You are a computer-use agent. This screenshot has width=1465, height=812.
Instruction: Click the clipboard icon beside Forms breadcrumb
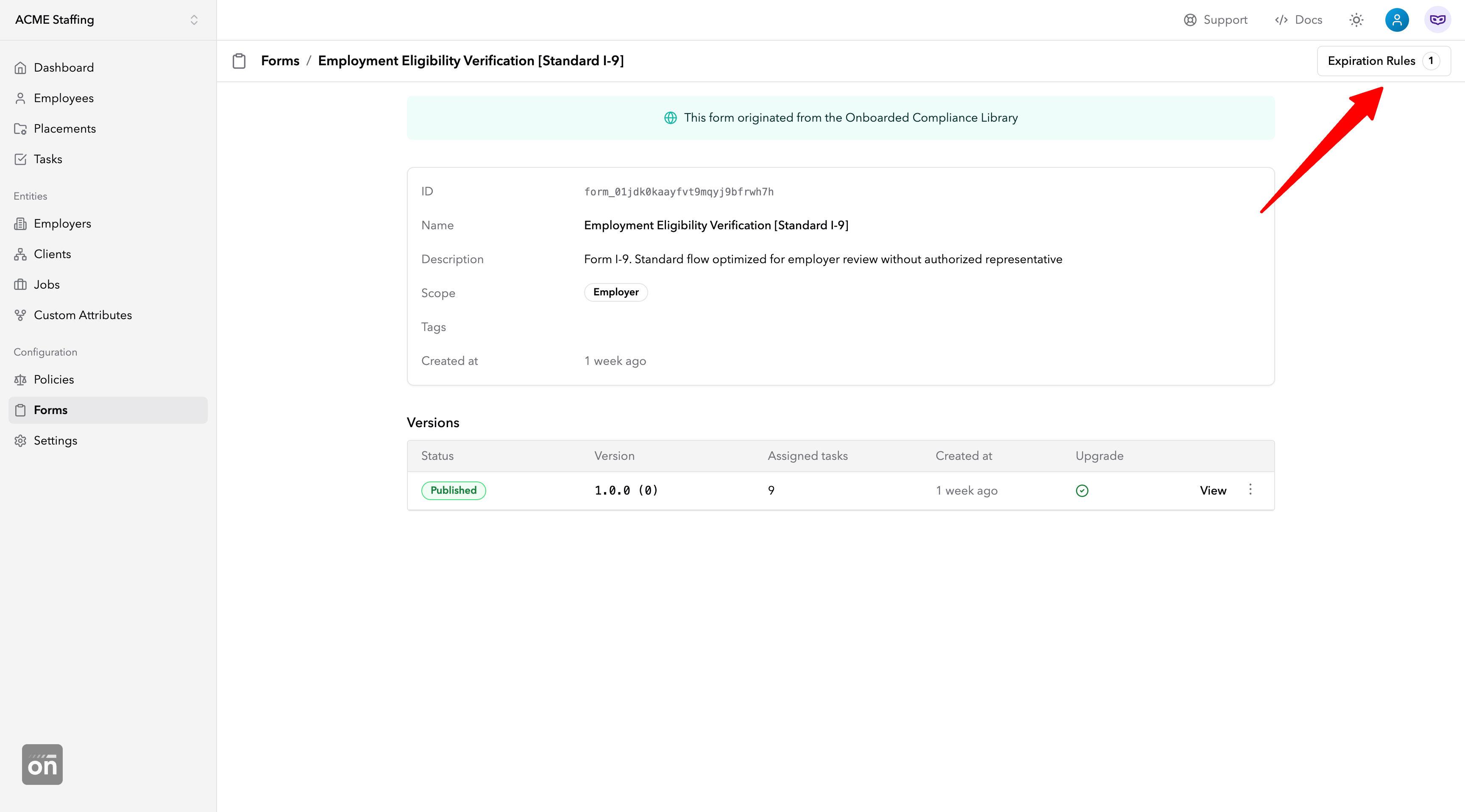pos(239,61)
